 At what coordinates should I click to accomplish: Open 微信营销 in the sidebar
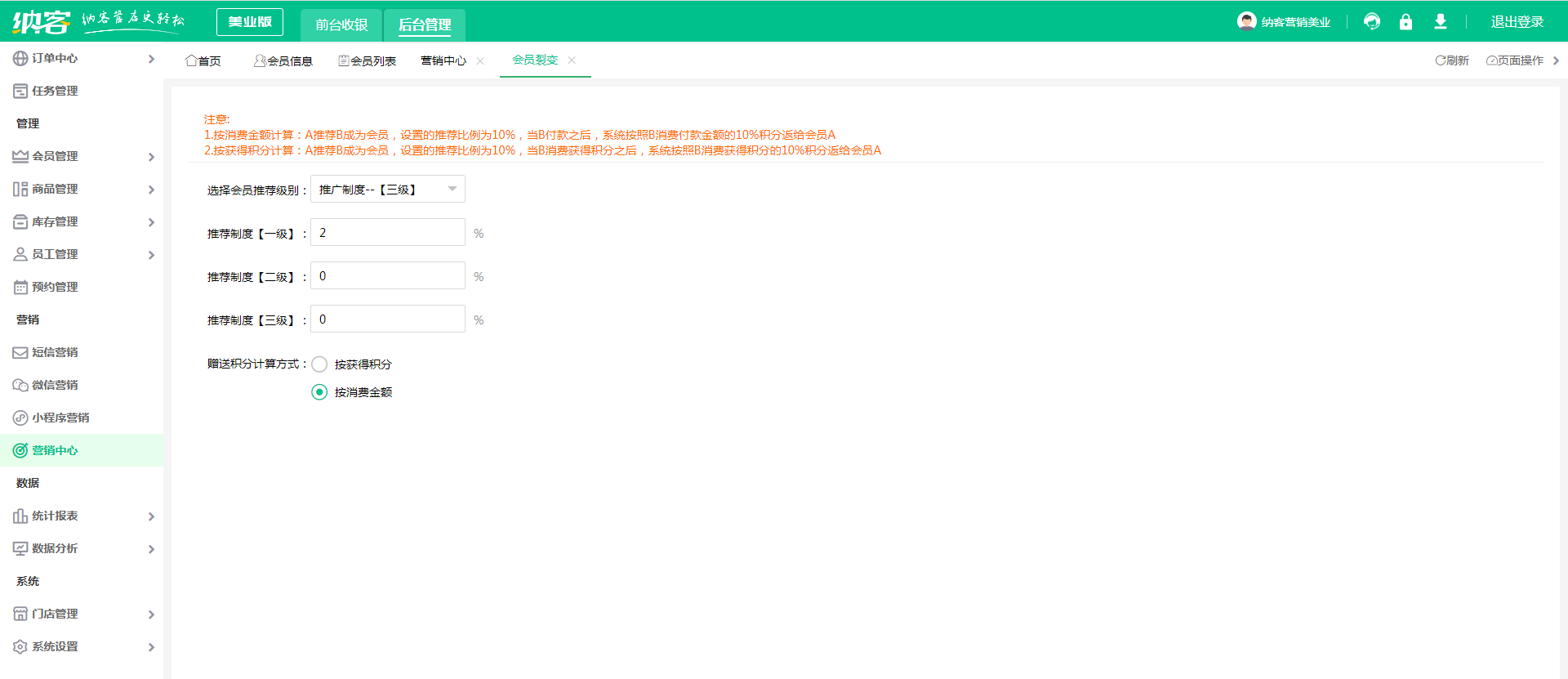(55, 385)
